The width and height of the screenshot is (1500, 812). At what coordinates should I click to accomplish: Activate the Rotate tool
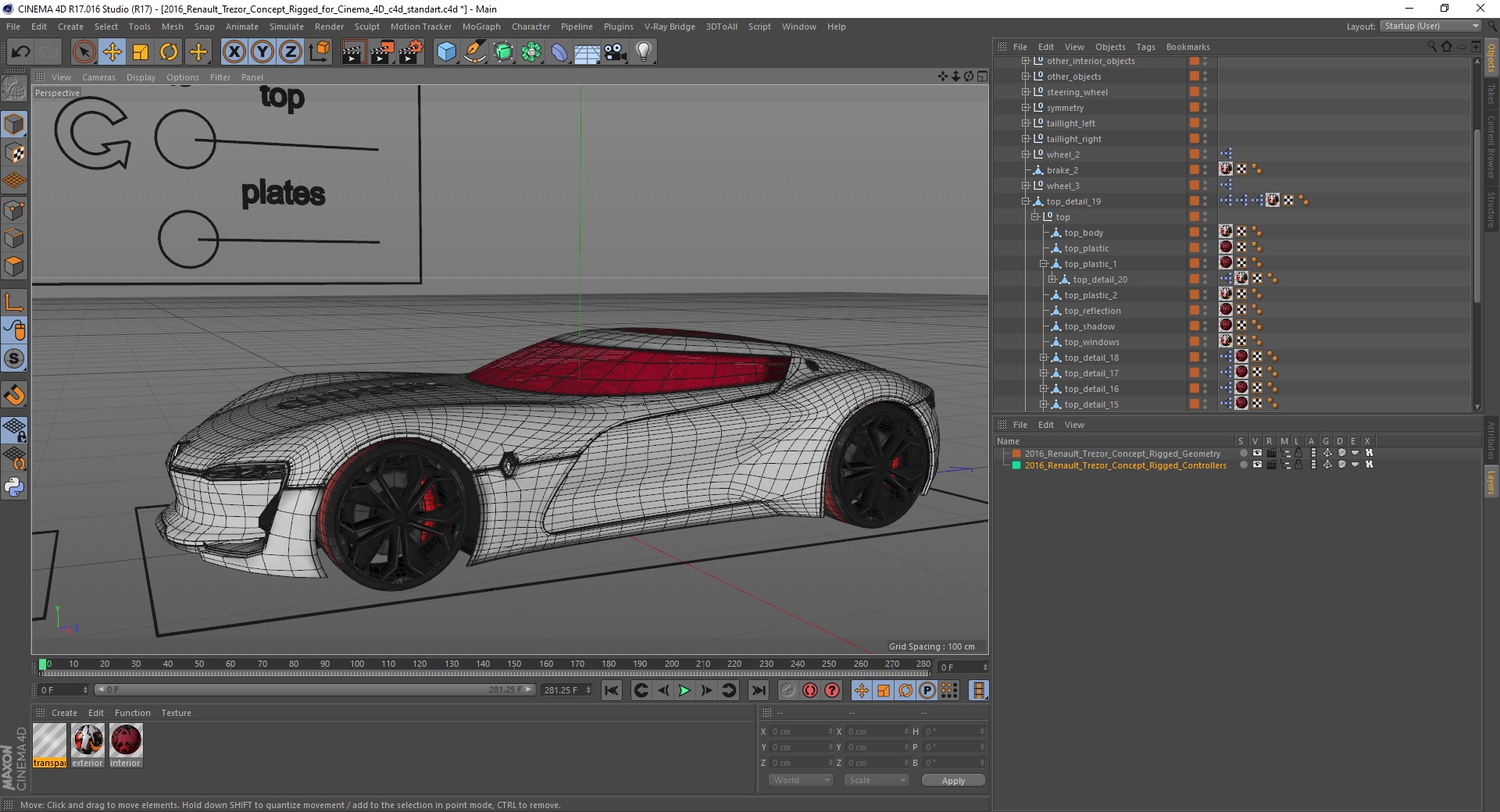pos(169,52)
